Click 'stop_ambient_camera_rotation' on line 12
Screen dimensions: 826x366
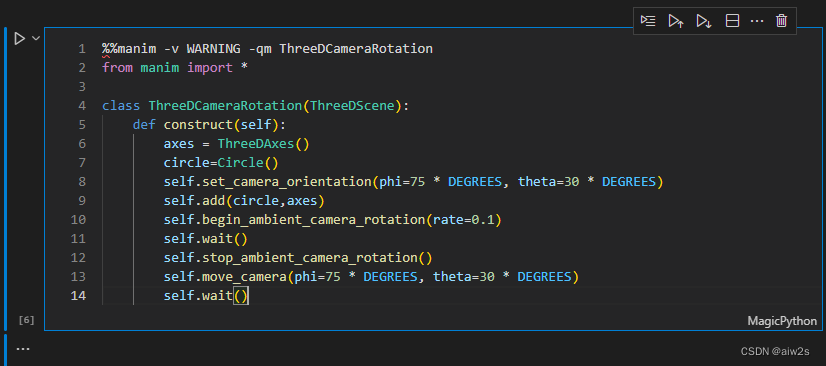coord(310,258)
